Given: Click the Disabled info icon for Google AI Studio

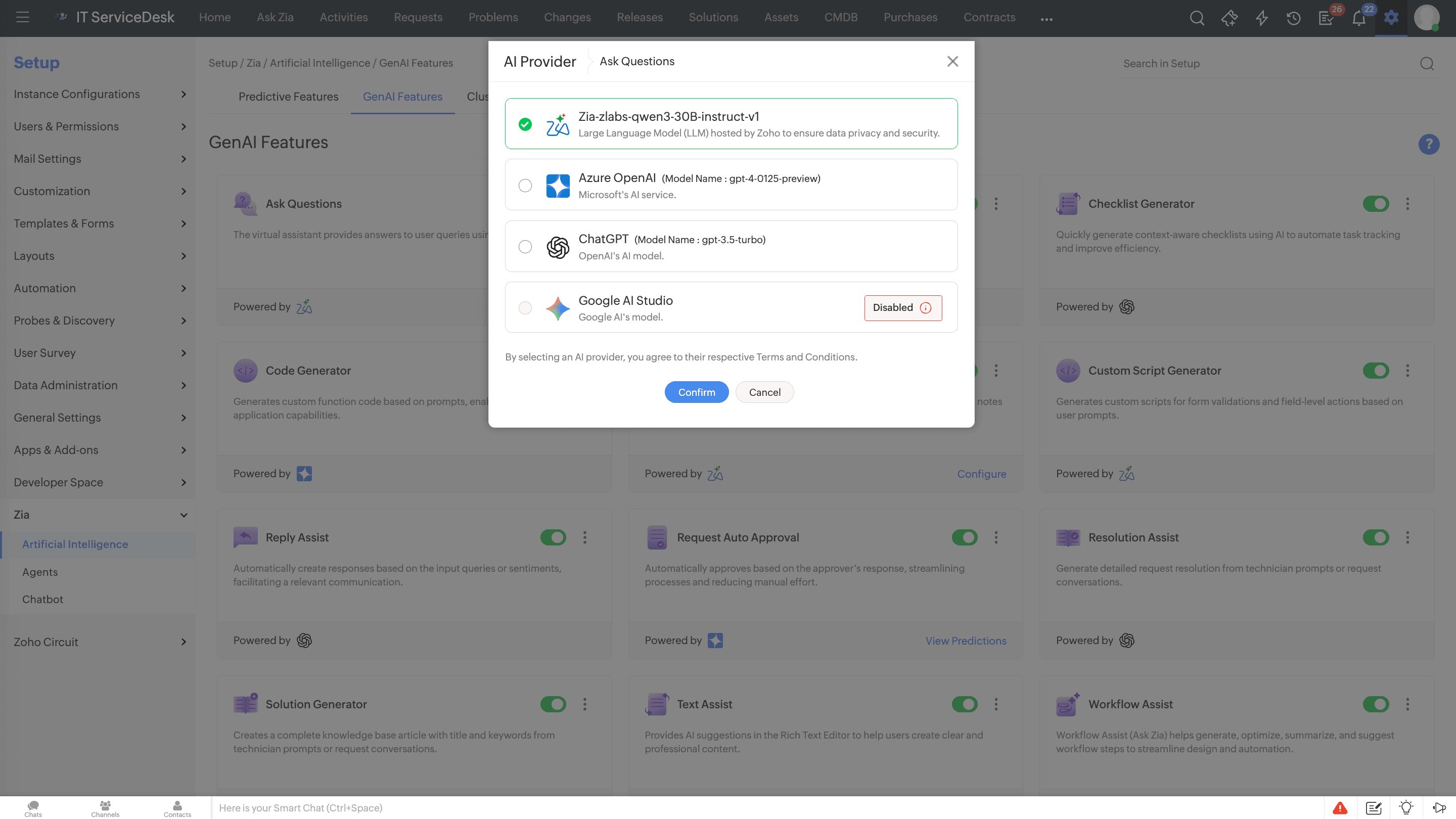Looking at the screenshot, I should coord(925,307).
